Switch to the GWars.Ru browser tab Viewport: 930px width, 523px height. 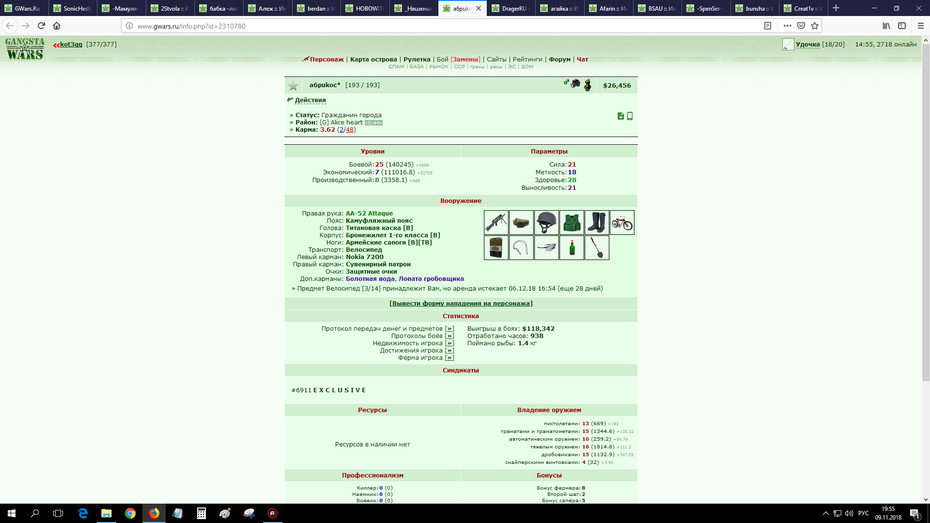pos(24,8)
